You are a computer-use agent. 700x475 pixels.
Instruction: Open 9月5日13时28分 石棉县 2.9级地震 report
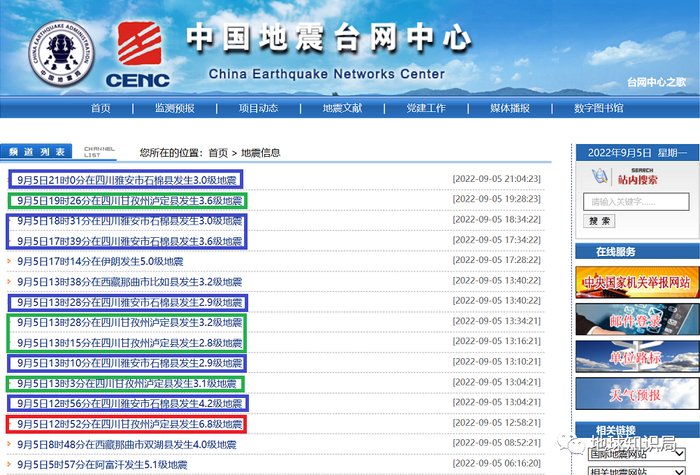pos(129,303)
